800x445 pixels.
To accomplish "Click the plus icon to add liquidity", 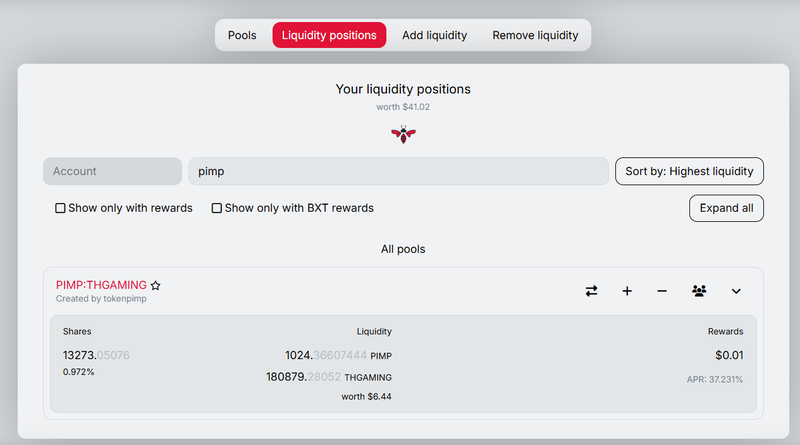I will click(x=627, y=291).
